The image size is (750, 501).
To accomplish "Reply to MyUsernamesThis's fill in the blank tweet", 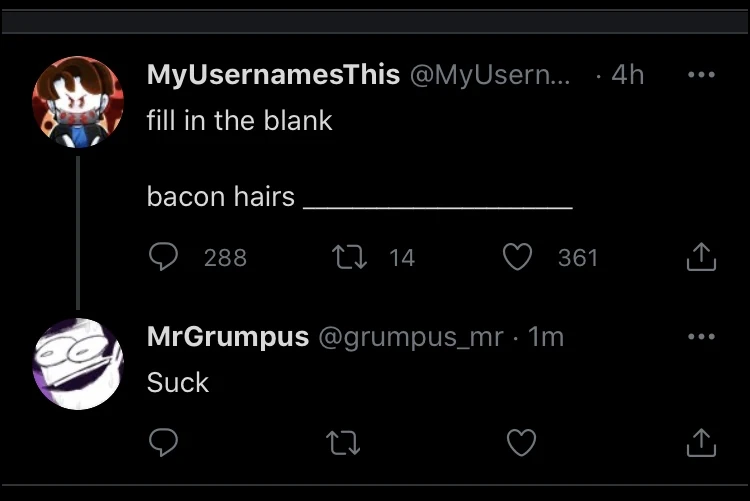I will click(x=163, y=258).
